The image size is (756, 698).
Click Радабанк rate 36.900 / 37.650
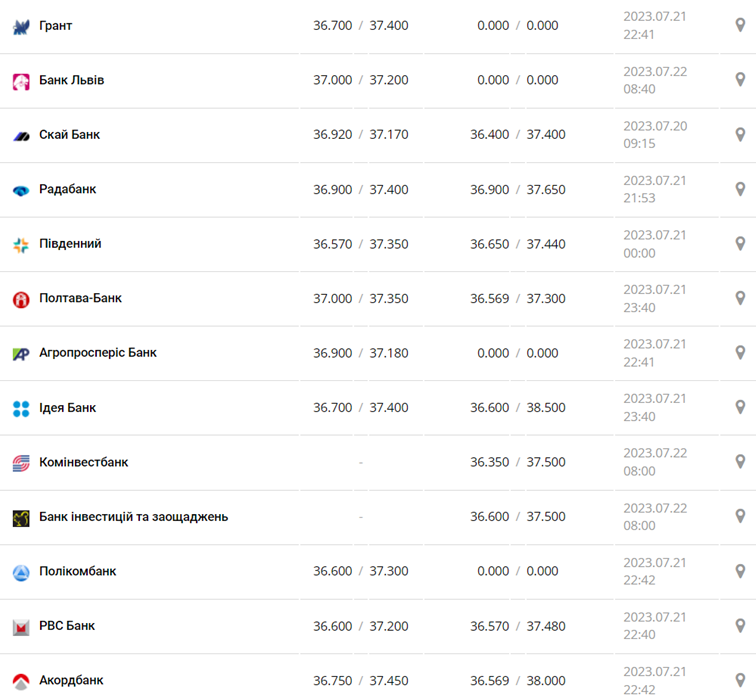(x=517, y=189)
